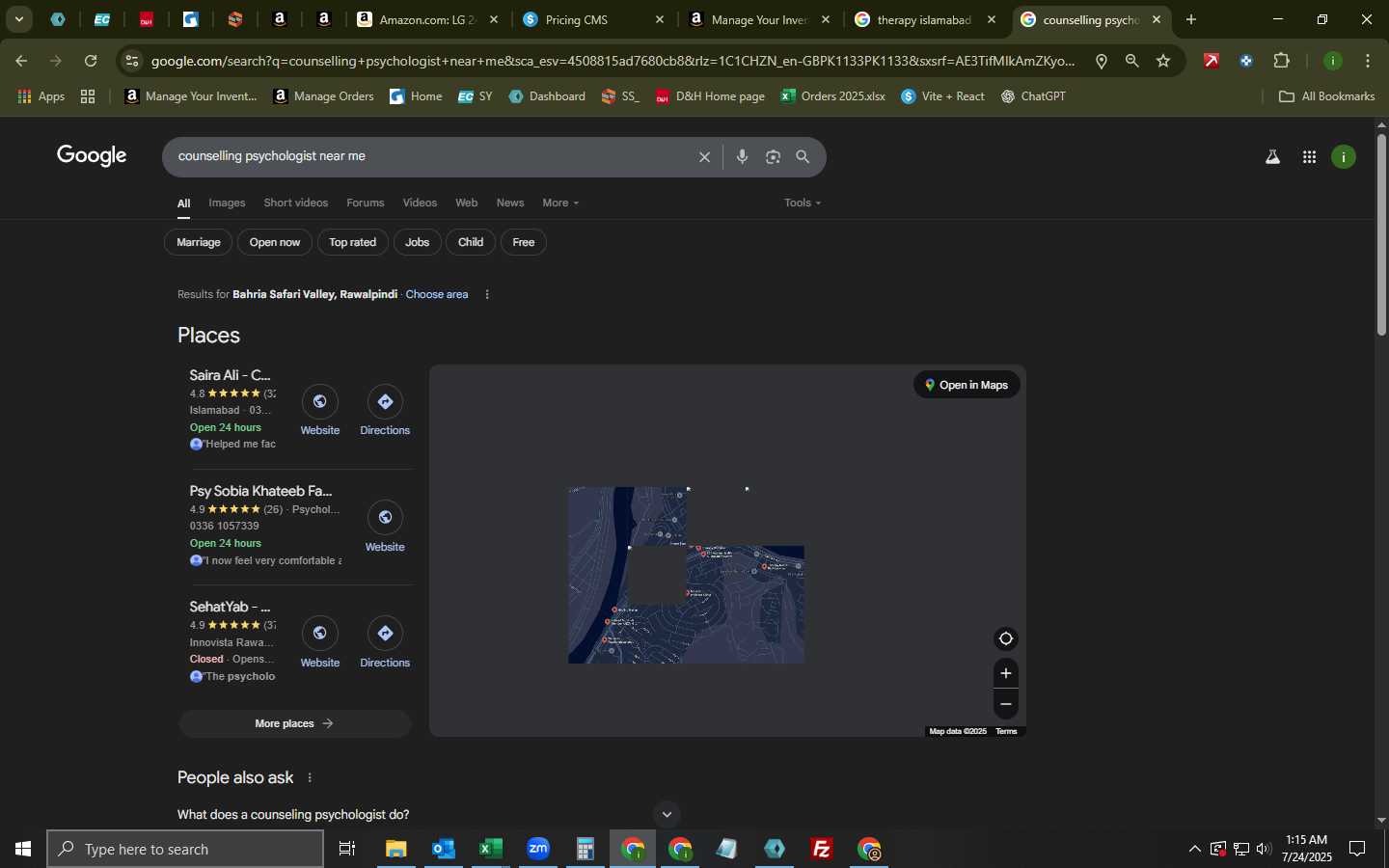Open Google account avatar on page

point(1344,157)
